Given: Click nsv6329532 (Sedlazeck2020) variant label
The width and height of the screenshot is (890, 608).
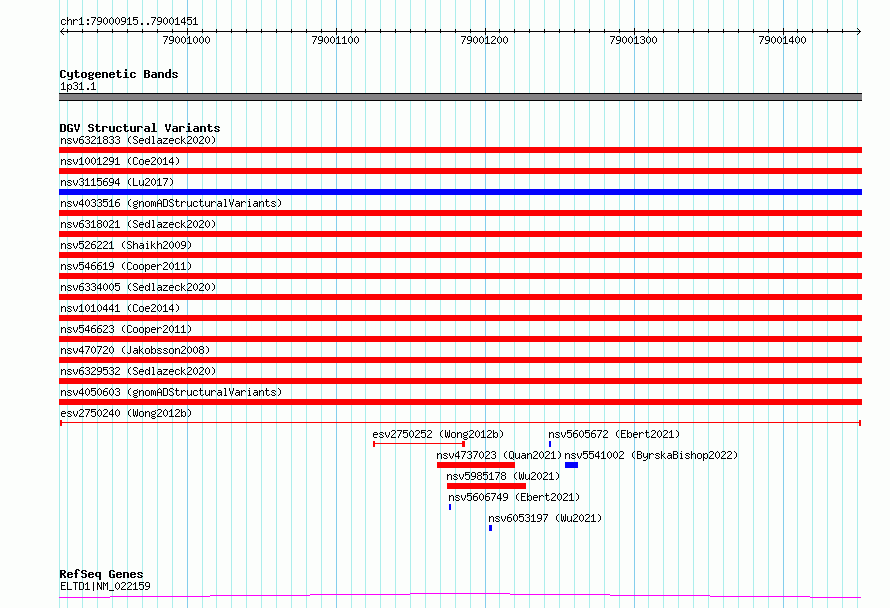Looking at the screenshot, I should tap(138, 371).
